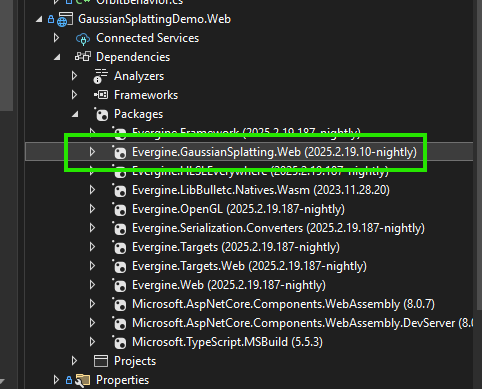Select Evergine.Web (2025.2.19.187-nightly) text

pyautogui.click(x=229, y=285)
